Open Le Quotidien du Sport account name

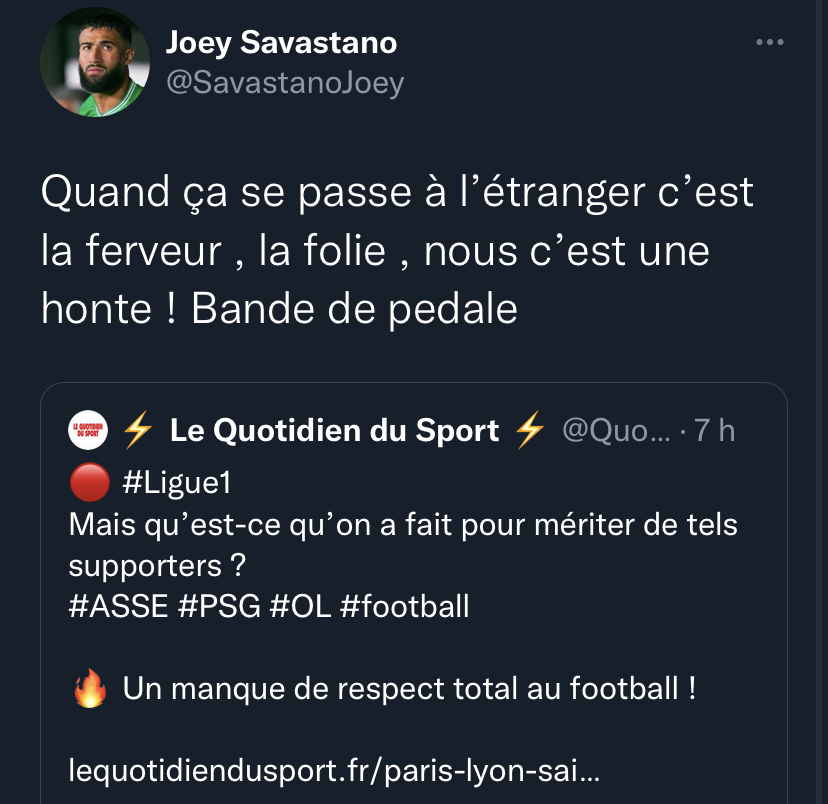click(334, 431)
